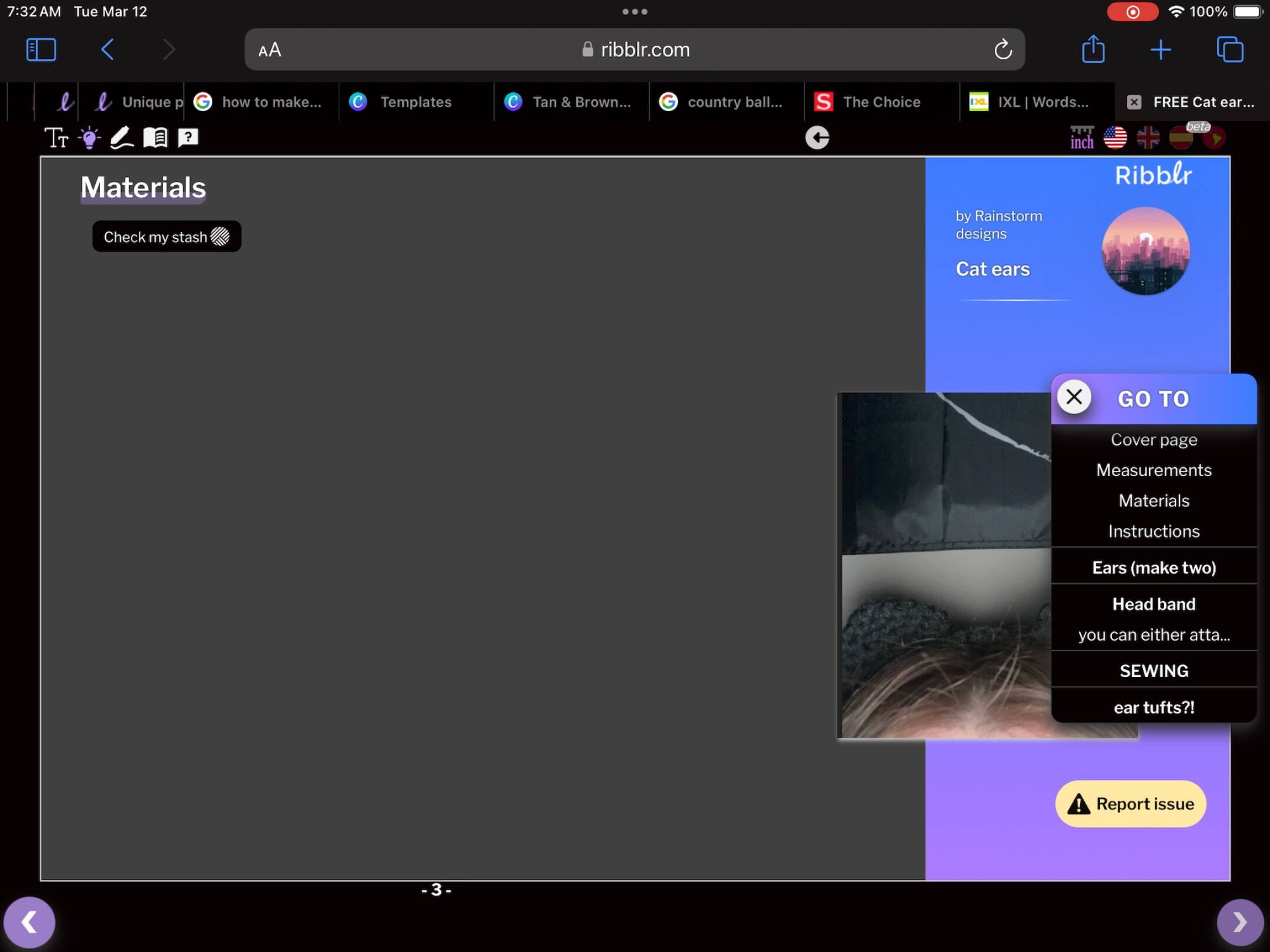Switch to the IXL | Words... tab
The width and height of the screenshot is (1270, 952).
point(1037,102)
